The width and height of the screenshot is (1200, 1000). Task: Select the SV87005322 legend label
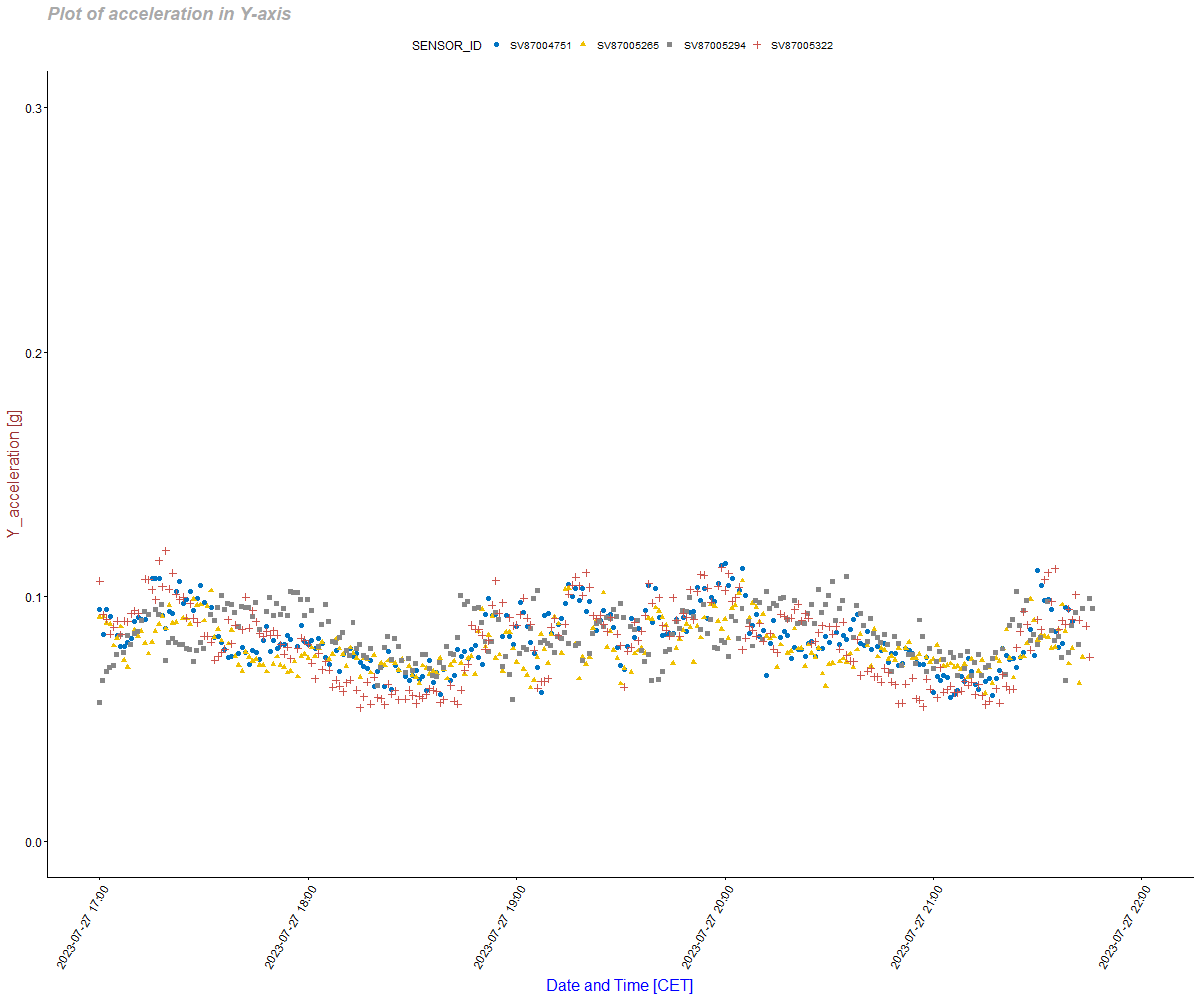tap(801, 46)
